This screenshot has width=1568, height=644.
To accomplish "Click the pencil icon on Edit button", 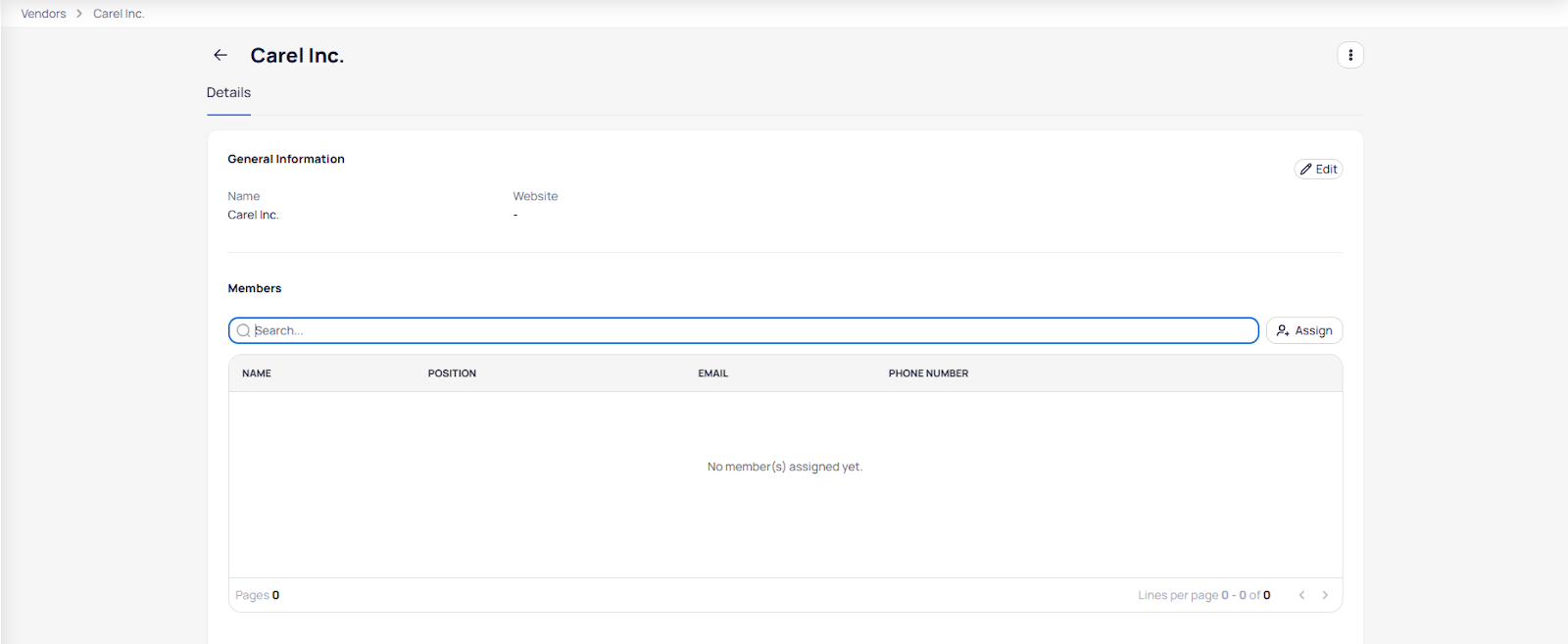I will (1305, 170).
